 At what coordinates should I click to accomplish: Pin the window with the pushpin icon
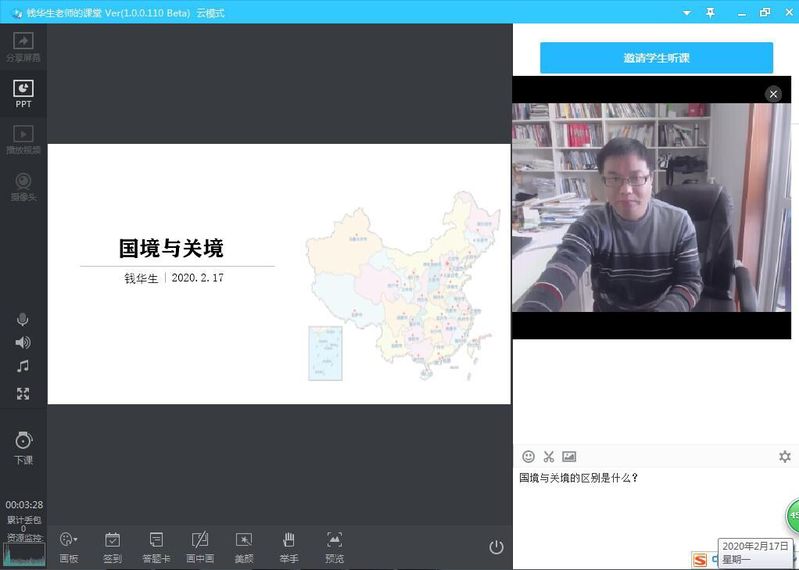(710, 13)
